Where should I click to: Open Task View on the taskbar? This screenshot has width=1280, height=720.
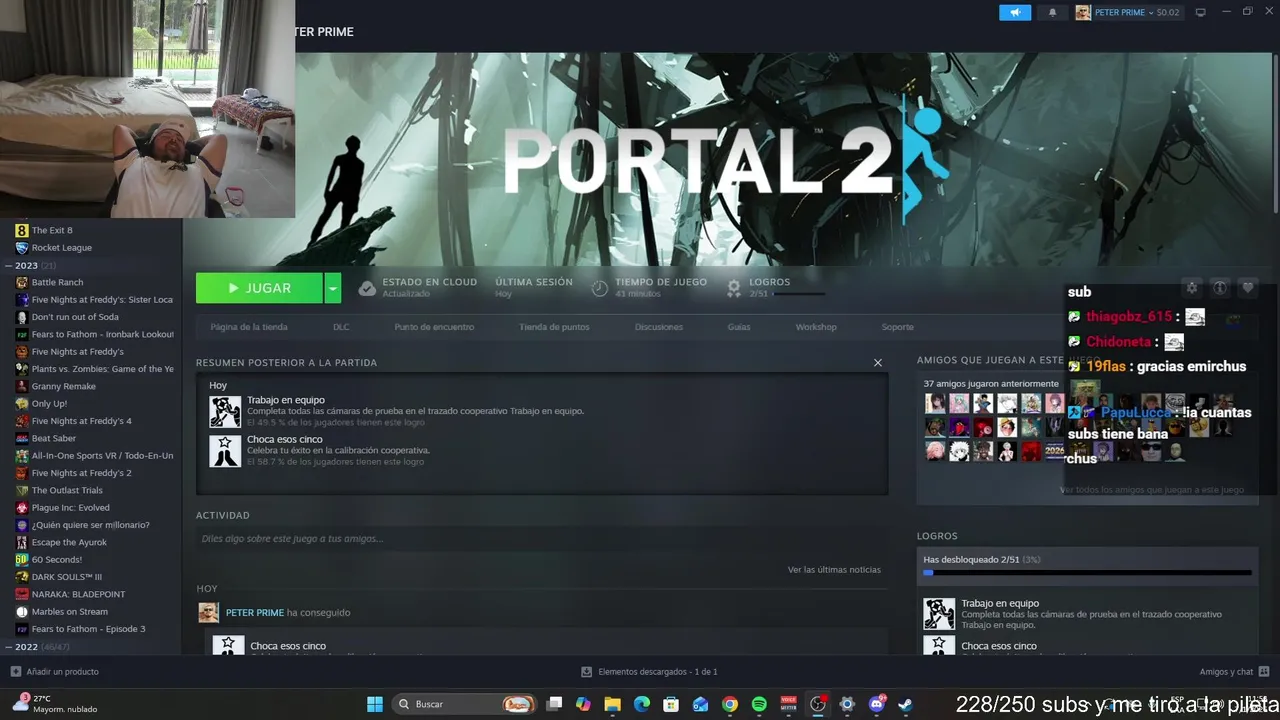coord(555,704)
